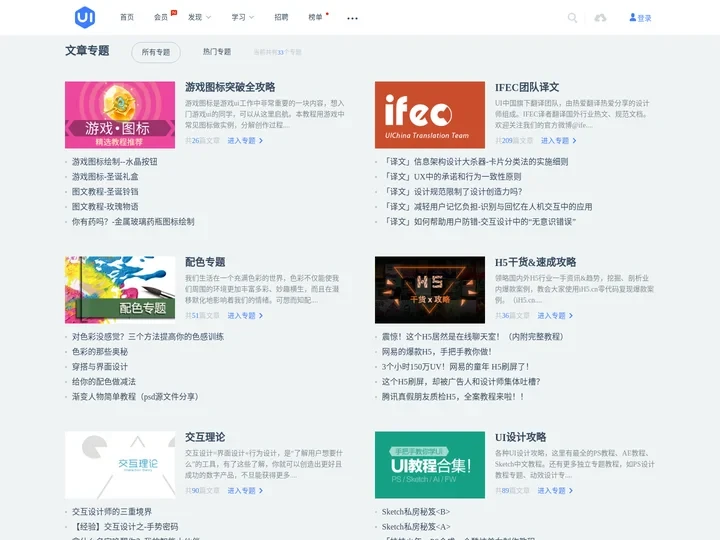Go to 首页 in navigation
This screenshot has height=540, width=720.
point(127,17)
